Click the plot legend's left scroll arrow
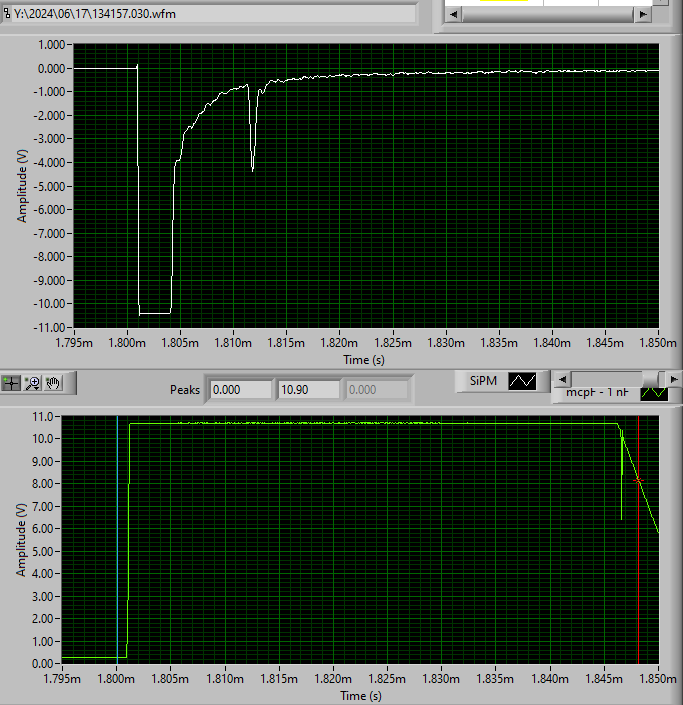Screen dimensions: 683x705 [562, 379]
